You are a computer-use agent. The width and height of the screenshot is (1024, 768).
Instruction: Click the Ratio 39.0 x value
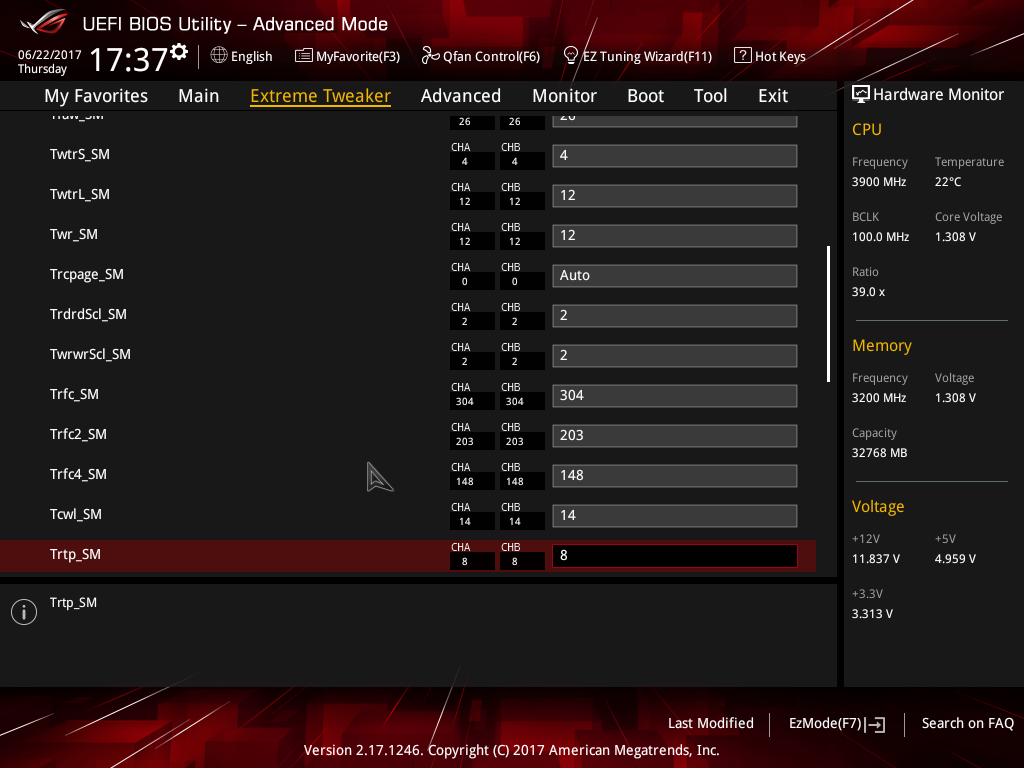(869, 292)
